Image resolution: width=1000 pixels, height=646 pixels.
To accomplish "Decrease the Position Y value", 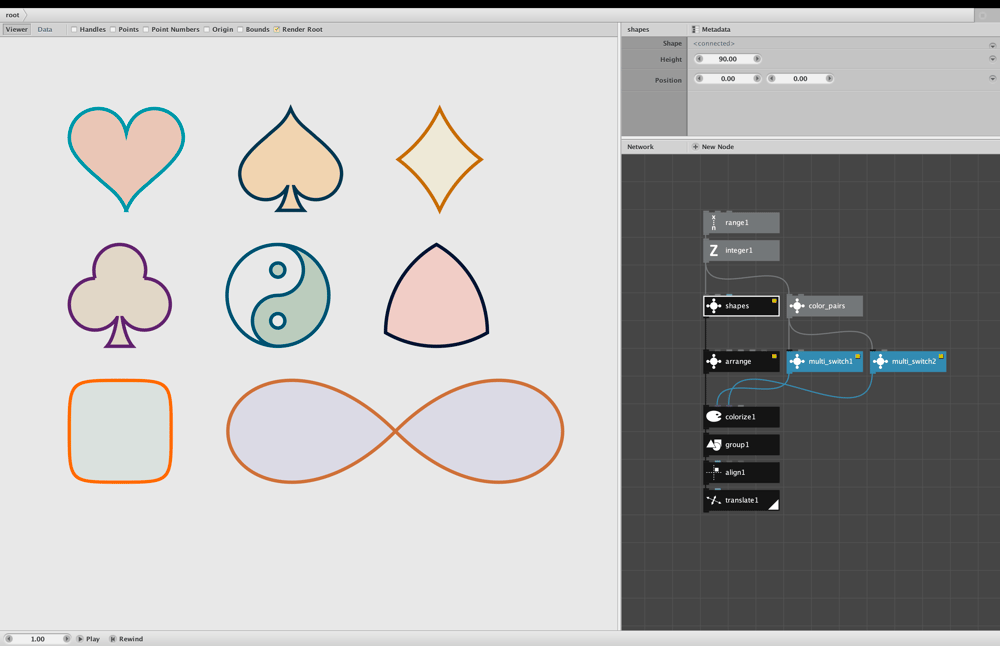I will pyautogui.click(x=772, y=78).
